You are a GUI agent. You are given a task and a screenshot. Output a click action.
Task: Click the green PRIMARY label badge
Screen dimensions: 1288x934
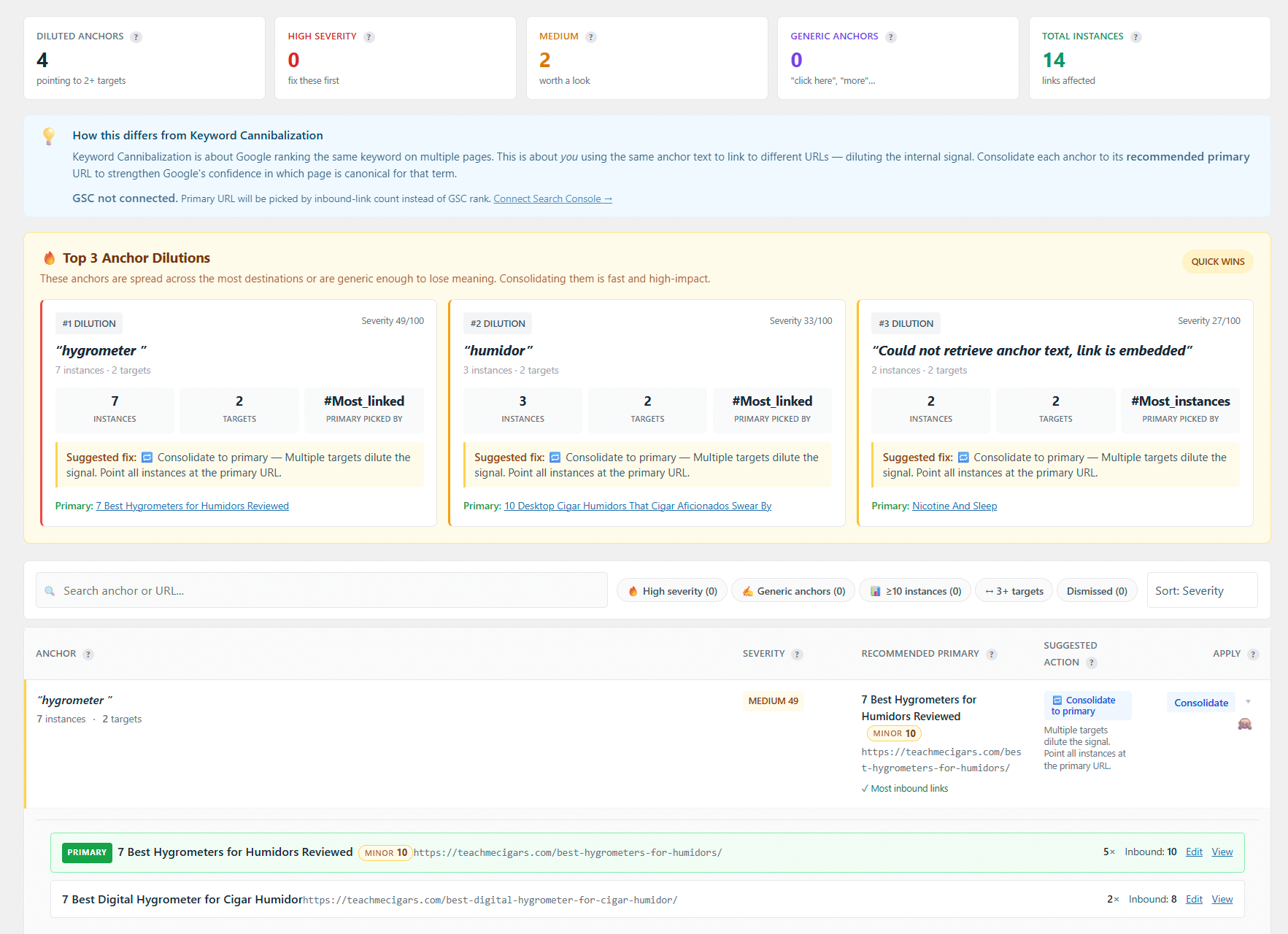click(x=87, y=852)
